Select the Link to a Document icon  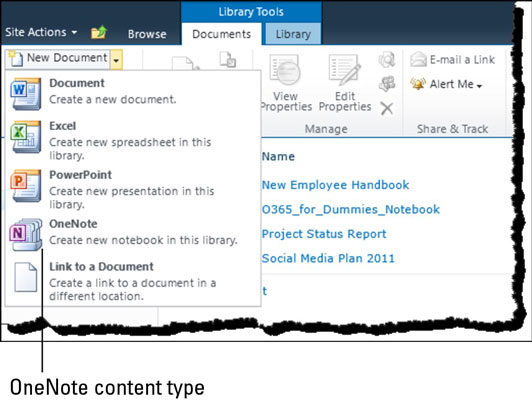click(25, 277)
